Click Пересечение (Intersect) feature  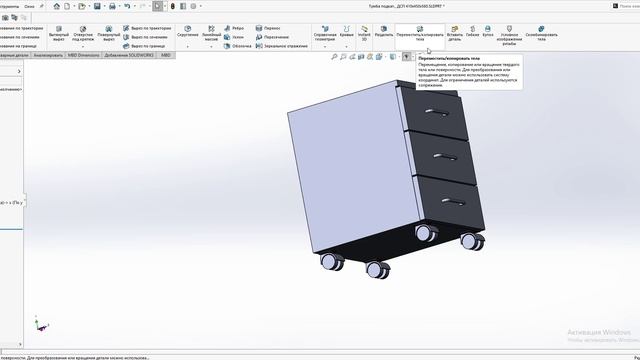(272, 37)
